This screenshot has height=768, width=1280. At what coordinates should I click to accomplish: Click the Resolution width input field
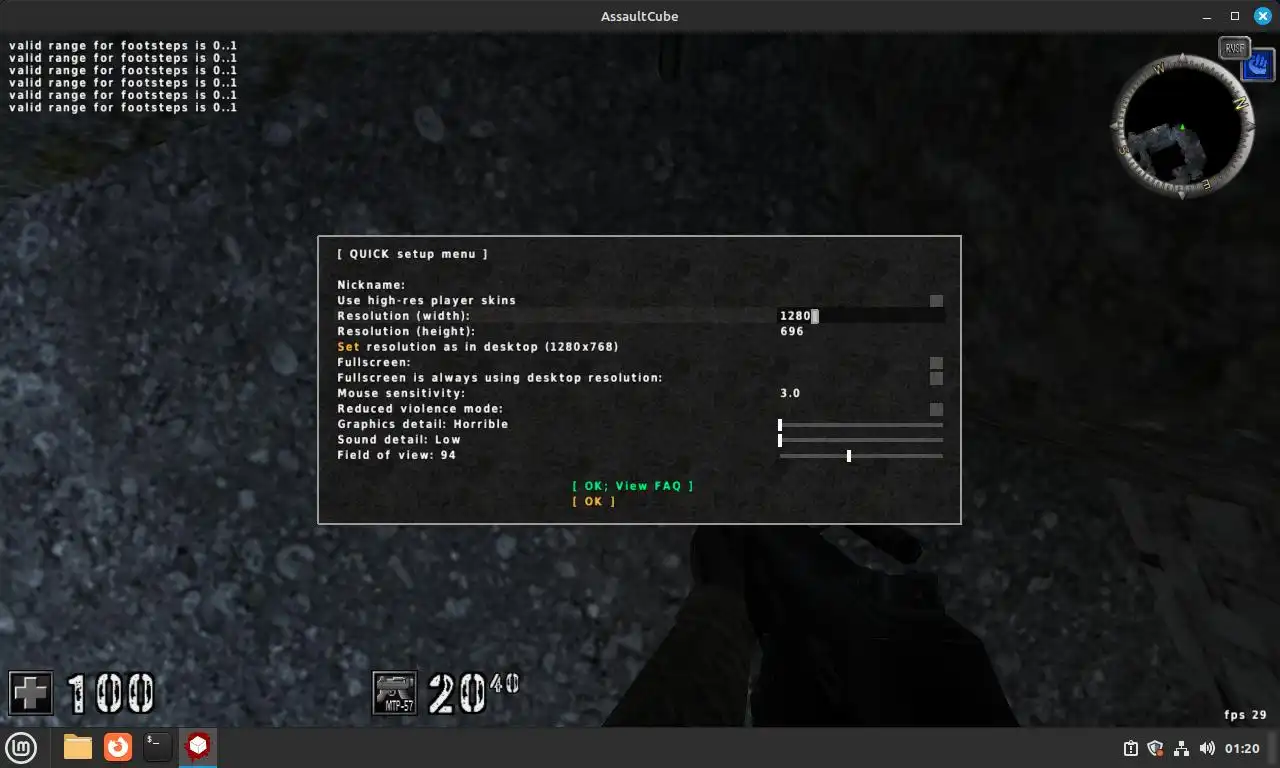(x=862, y=316)
